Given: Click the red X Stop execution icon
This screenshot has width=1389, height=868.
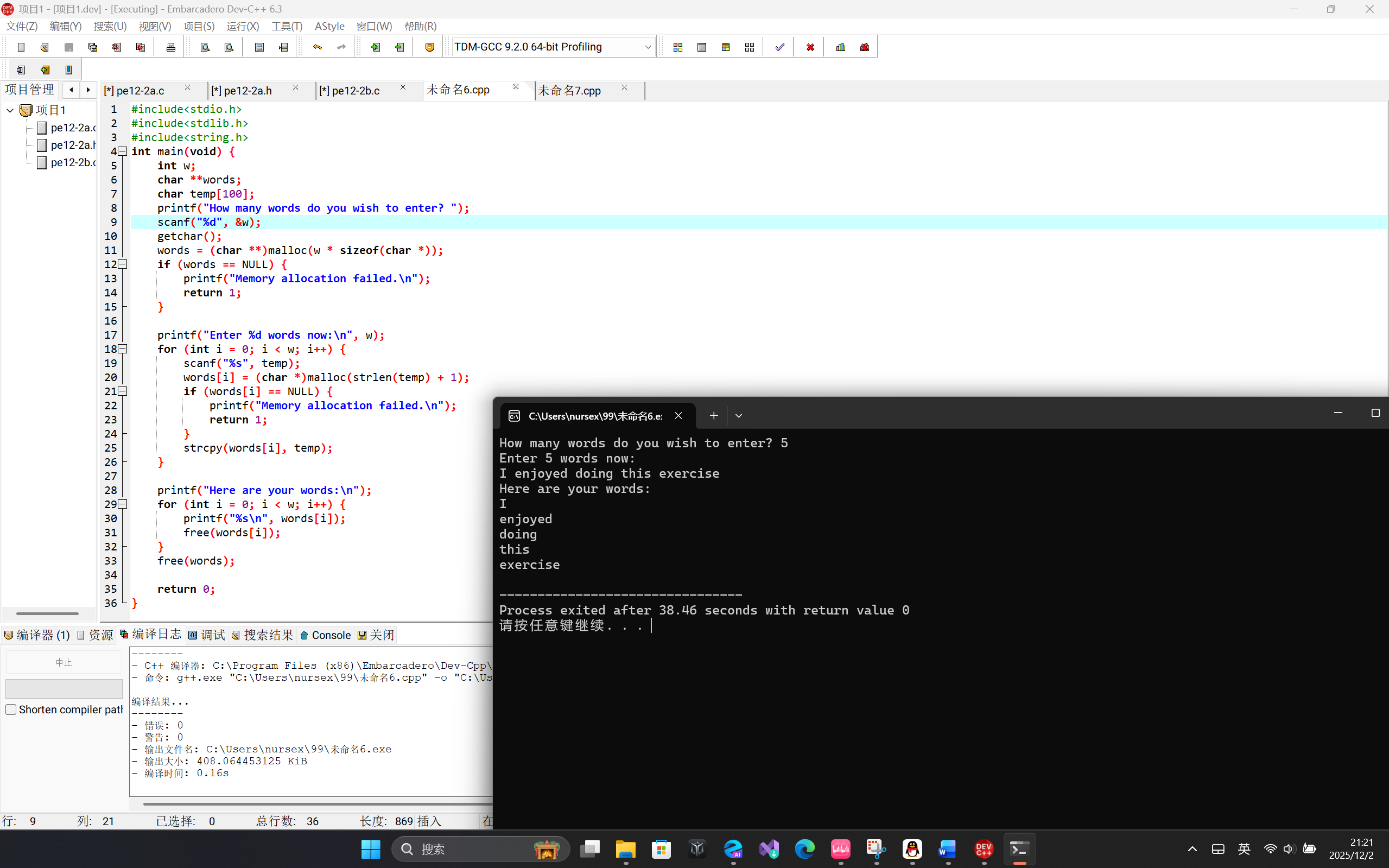Looking at the screenshot, I should (x=810, y=47).
